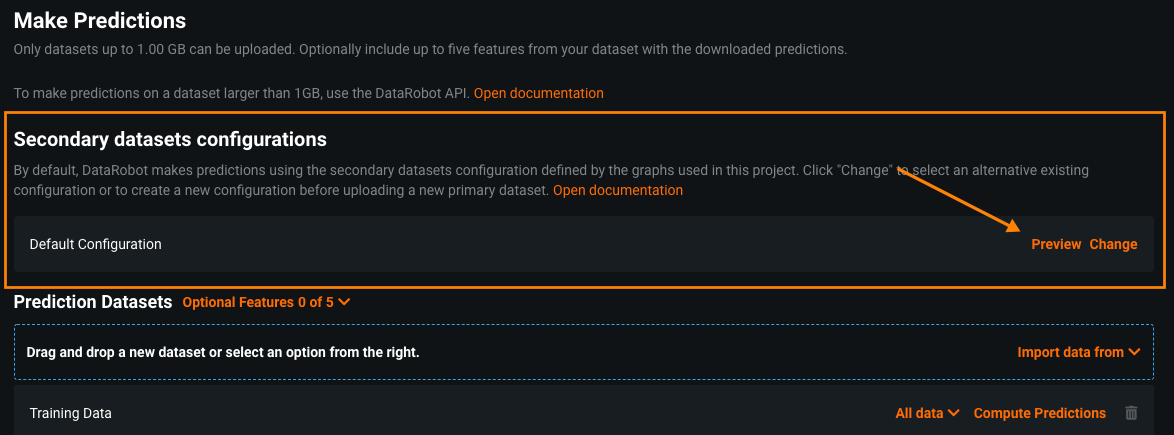Click the Default Configuration row label
1174x435 pixels.
[95, 244]
